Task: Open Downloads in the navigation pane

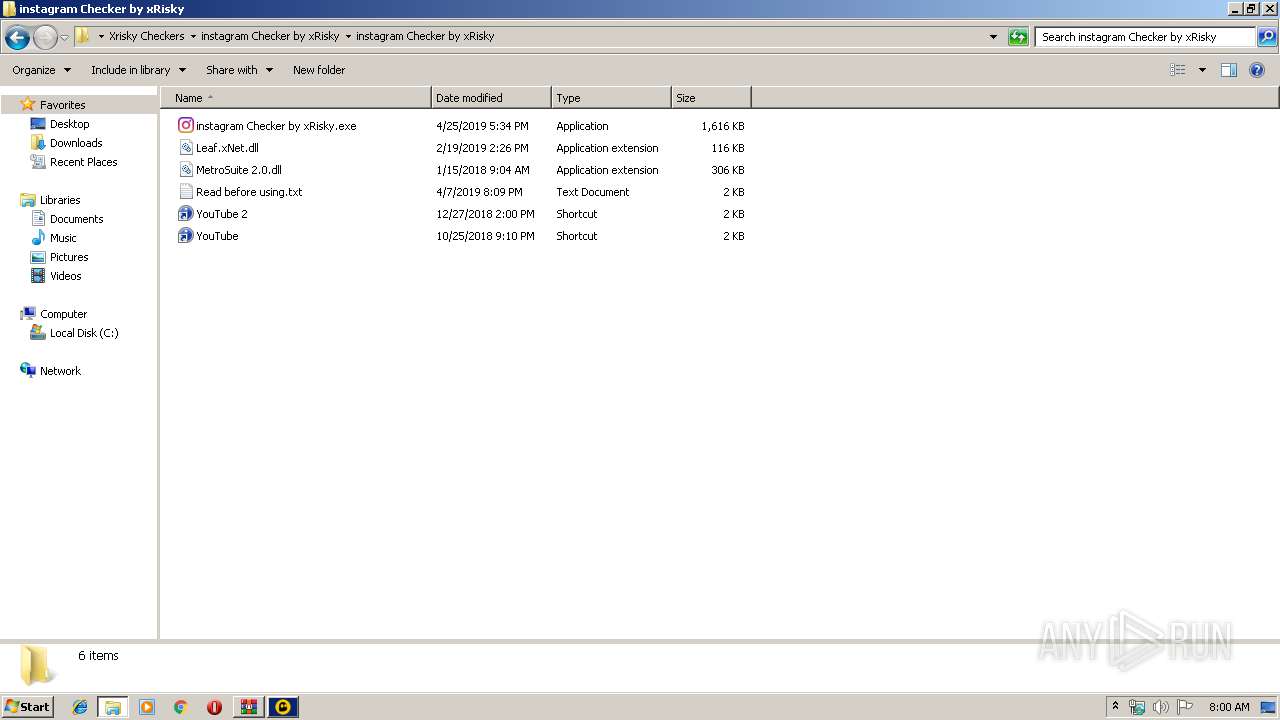Action: tap(76, 143)
